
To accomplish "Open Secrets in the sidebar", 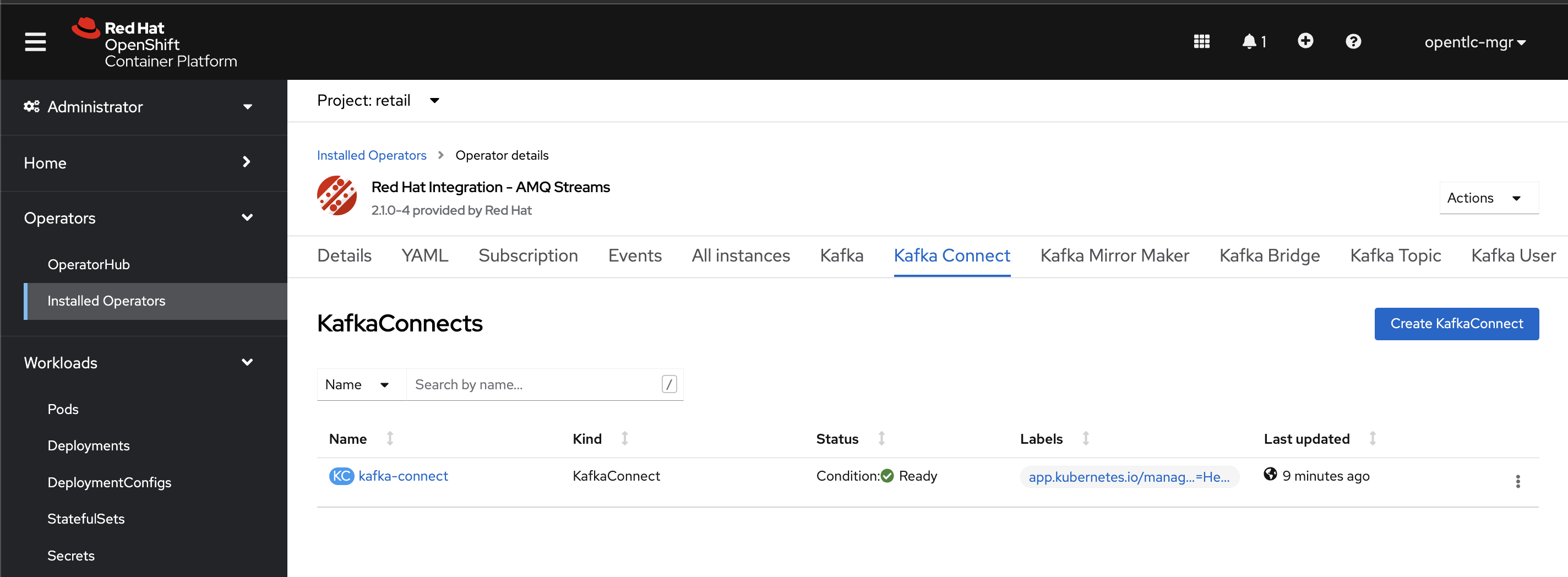I will tap(70, 556).
